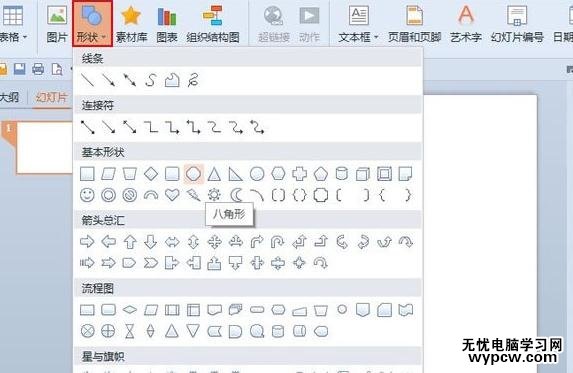This screenshot has height=373, width=573.
Task: Select the flowchart document shape
Action: pyautogui.click(x=215, y=310)
